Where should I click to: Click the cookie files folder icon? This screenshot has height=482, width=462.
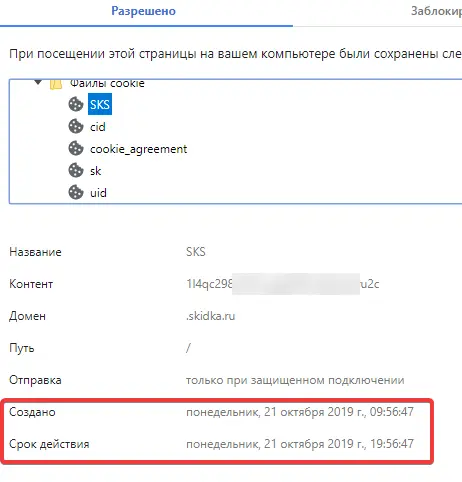(x=56, y=84)
